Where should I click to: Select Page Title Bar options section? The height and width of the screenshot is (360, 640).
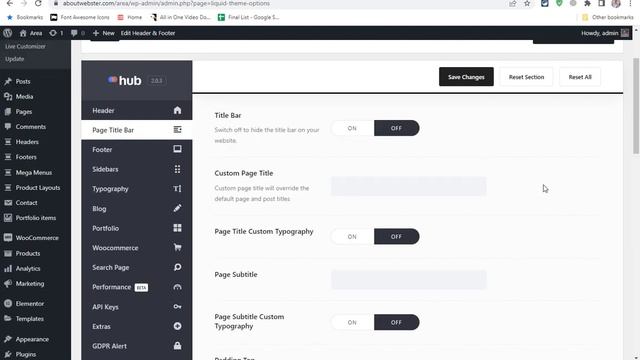(137, 130)
